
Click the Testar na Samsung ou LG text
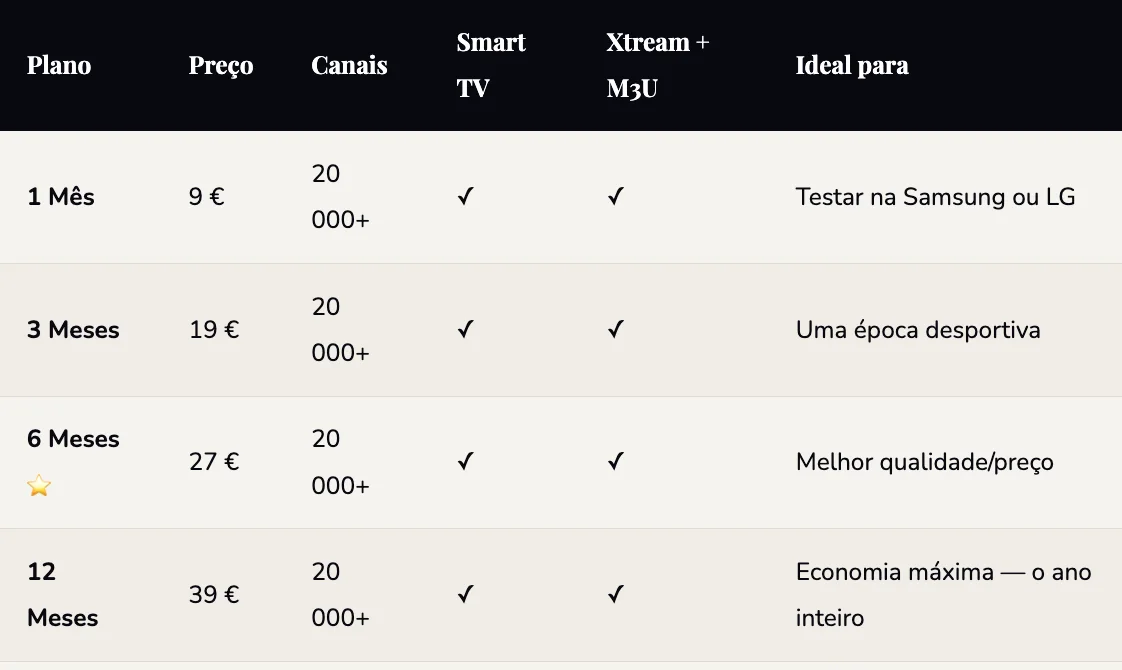pos(935,197)
